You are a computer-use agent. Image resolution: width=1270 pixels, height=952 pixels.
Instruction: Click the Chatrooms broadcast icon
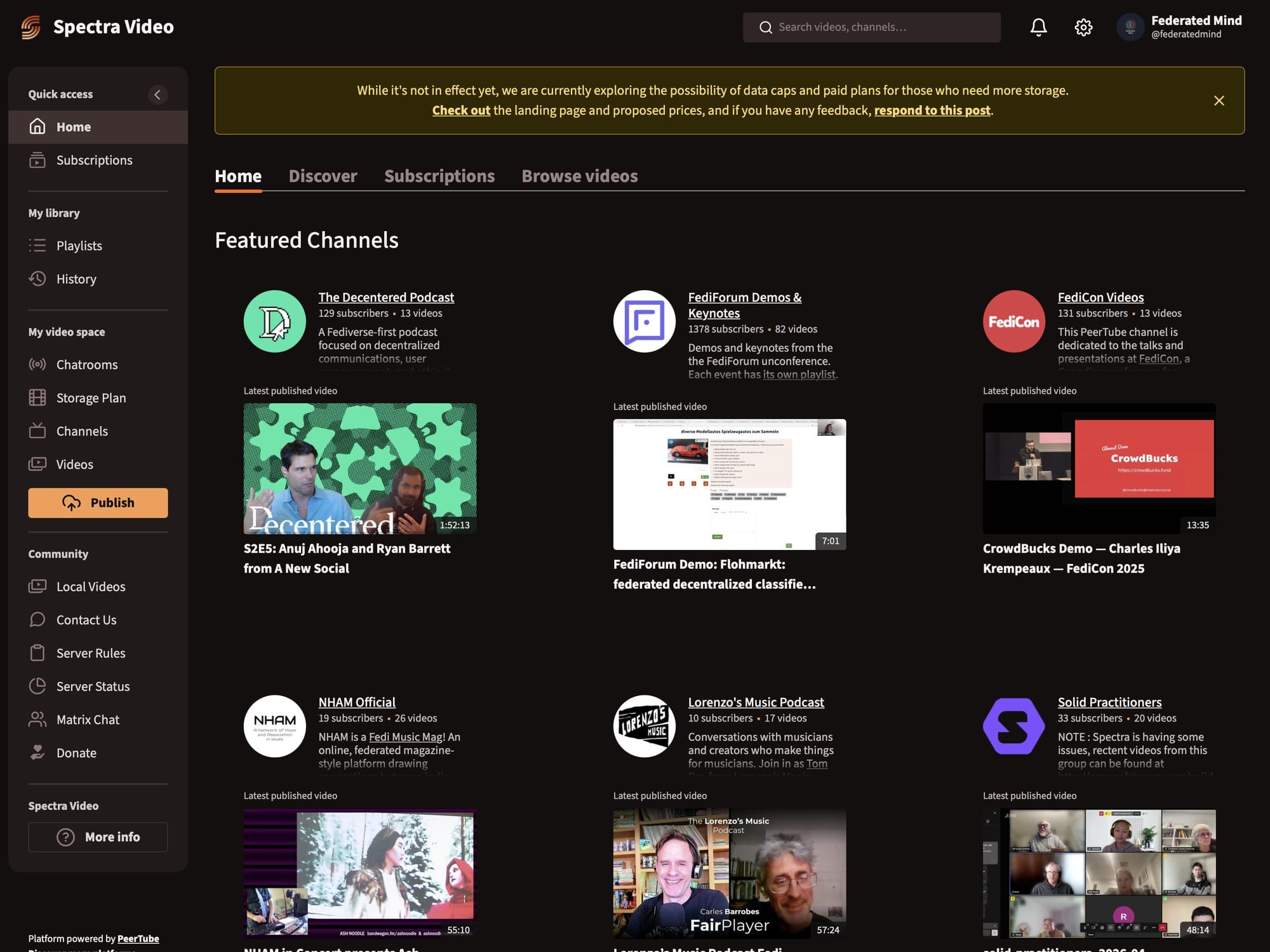click(37, 365)
